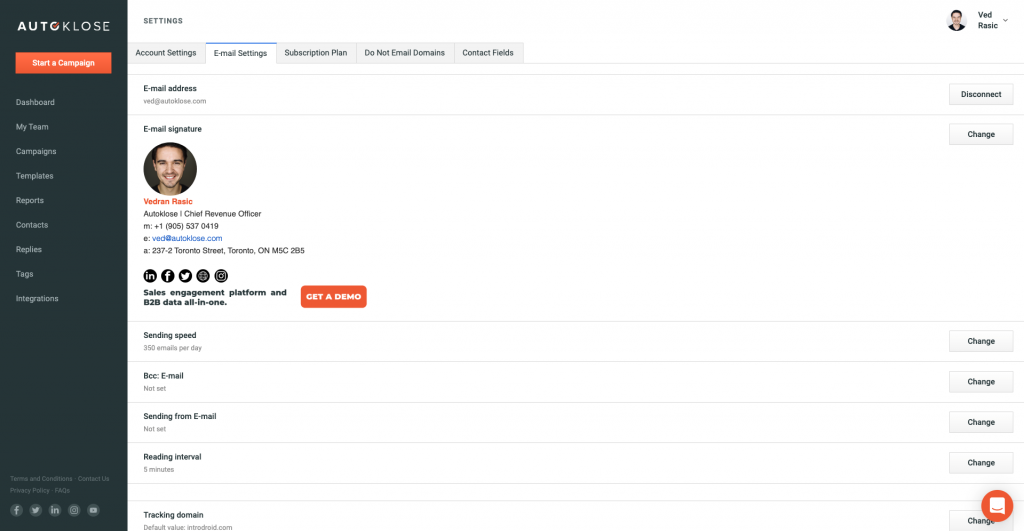Open the LinkedIn icon in sidebar footer
Image resolution: width=1024 pixels, height=531 pixels.
coord(55,510)
